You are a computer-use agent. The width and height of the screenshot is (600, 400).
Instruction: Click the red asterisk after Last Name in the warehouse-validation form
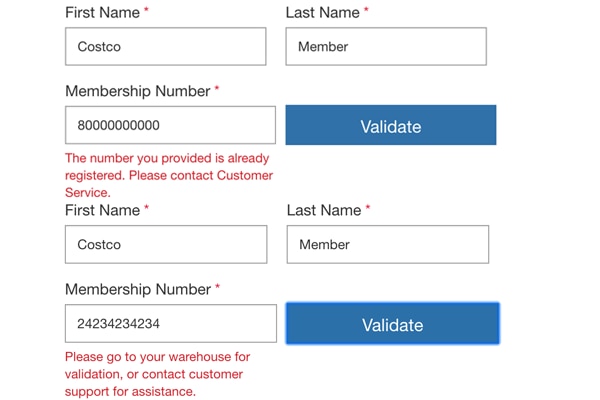point(368,208)
